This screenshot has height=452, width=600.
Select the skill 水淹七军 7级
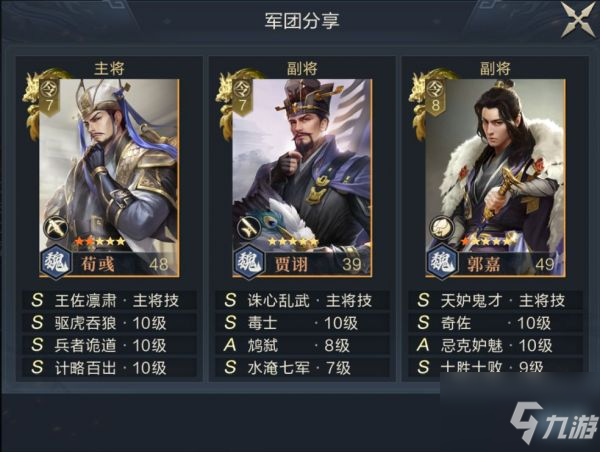pos(303,368)
